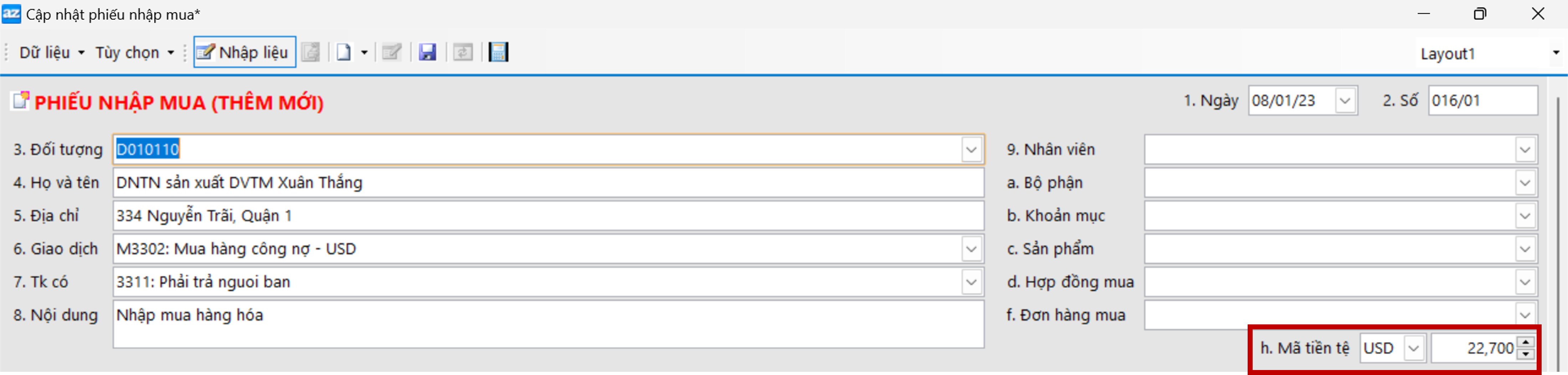Decrease exchange rate with down spinner arrow

1525,354
